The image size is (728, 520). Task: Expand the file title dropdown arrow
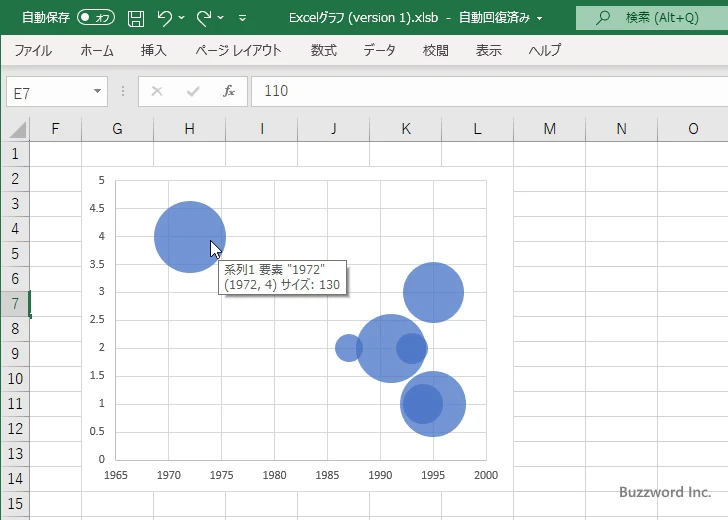540,18
